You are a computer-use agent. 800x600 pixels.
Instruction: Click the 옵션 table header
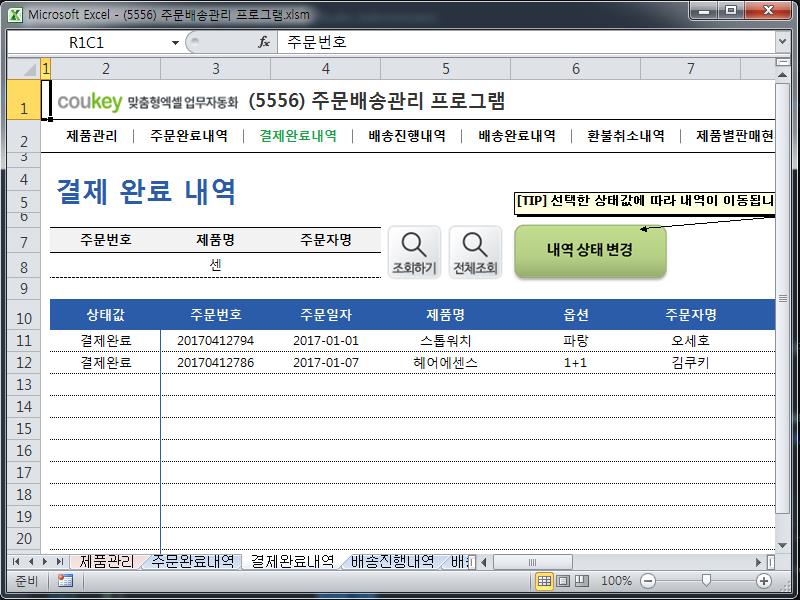[576, 315]
